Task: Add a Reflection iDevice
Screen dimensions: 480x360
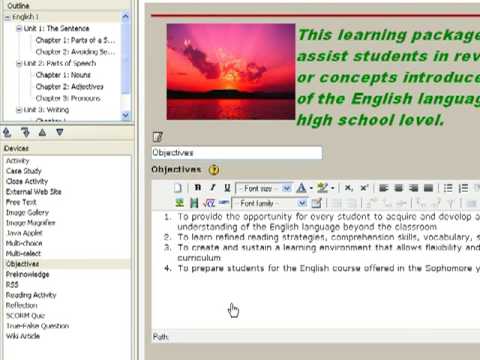Action: tap(22, 305)
